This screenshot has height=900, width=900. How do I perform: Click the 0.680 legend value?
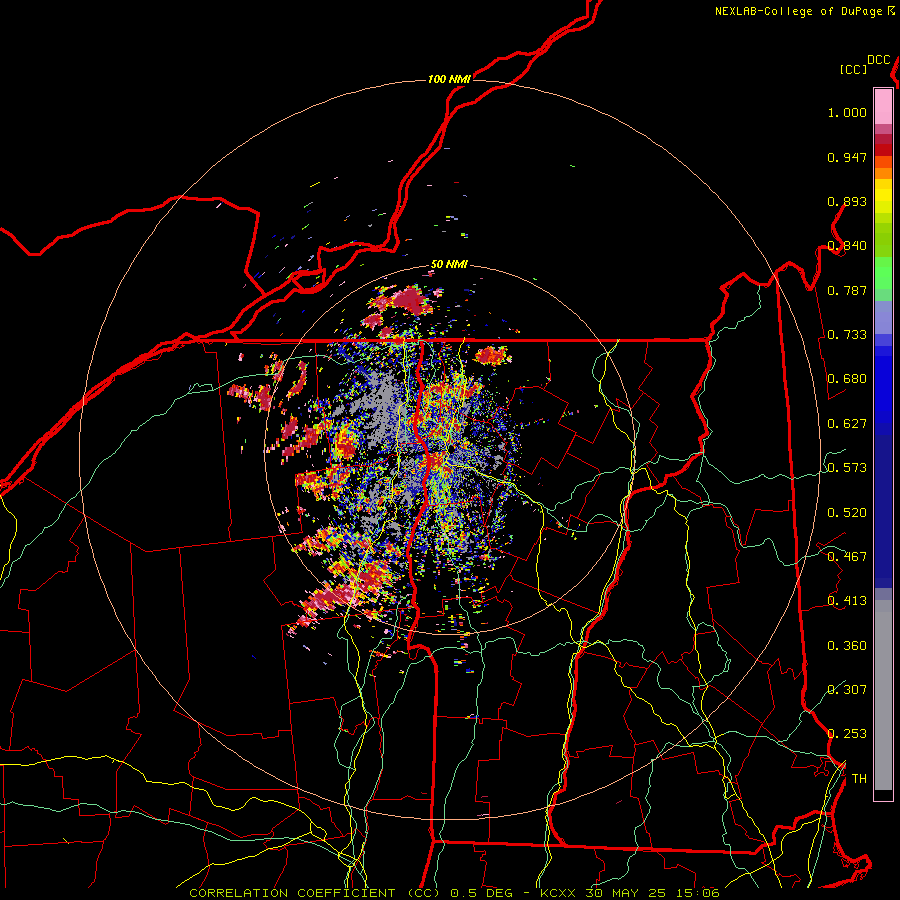[x=847, y=379]
